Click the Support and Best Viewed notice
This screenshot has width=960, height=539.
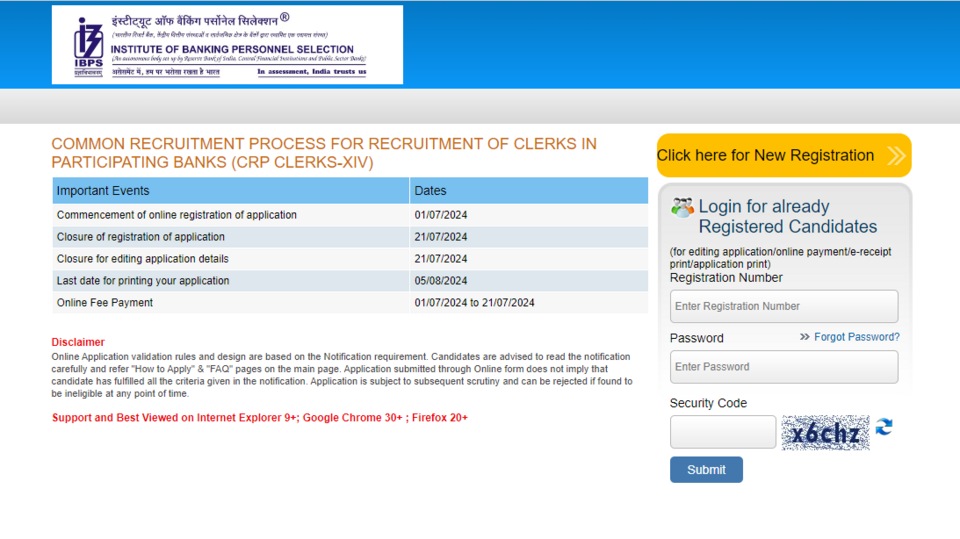tap(260, 418)
